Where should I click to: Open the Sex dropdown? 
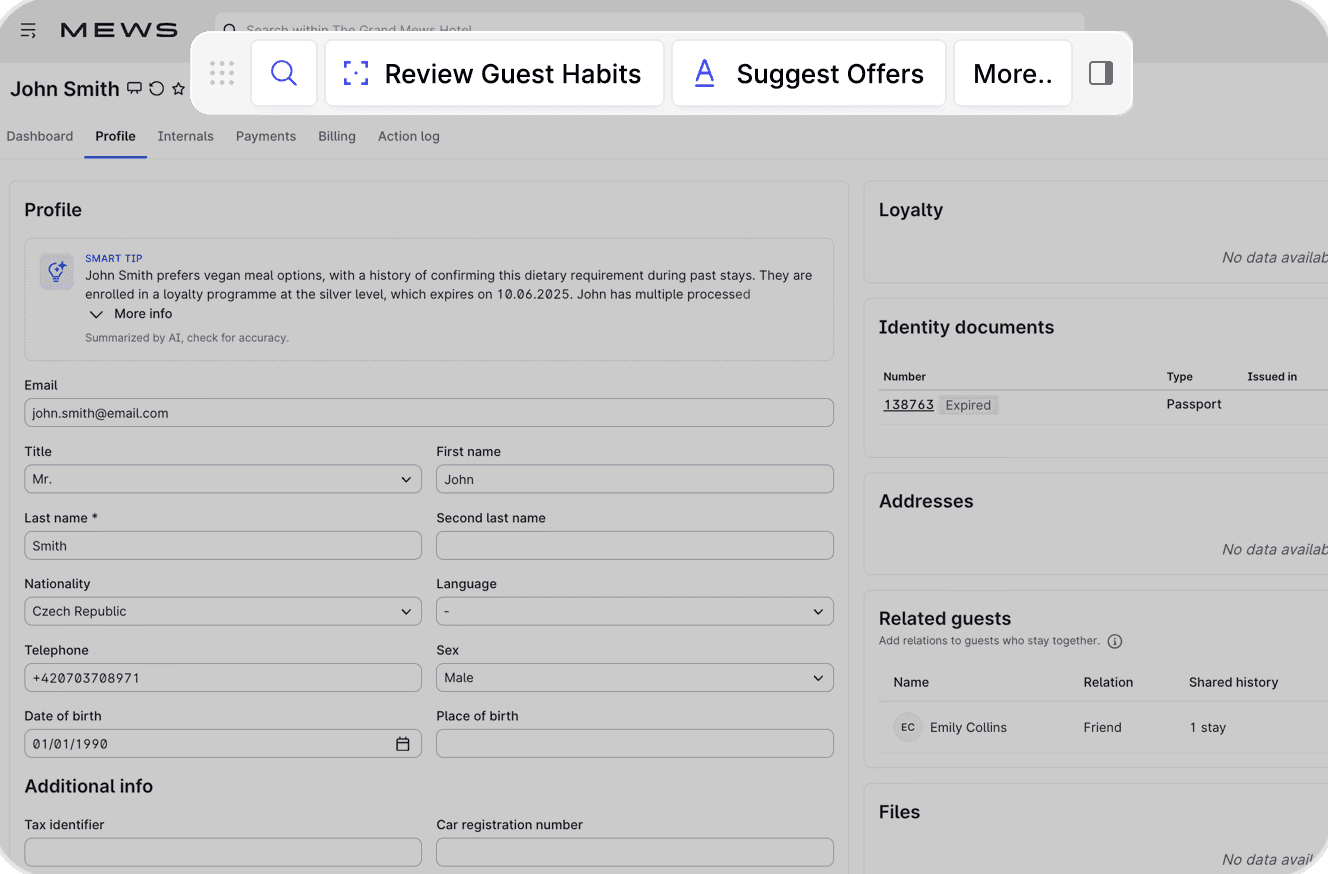click(x=634, y=678)
